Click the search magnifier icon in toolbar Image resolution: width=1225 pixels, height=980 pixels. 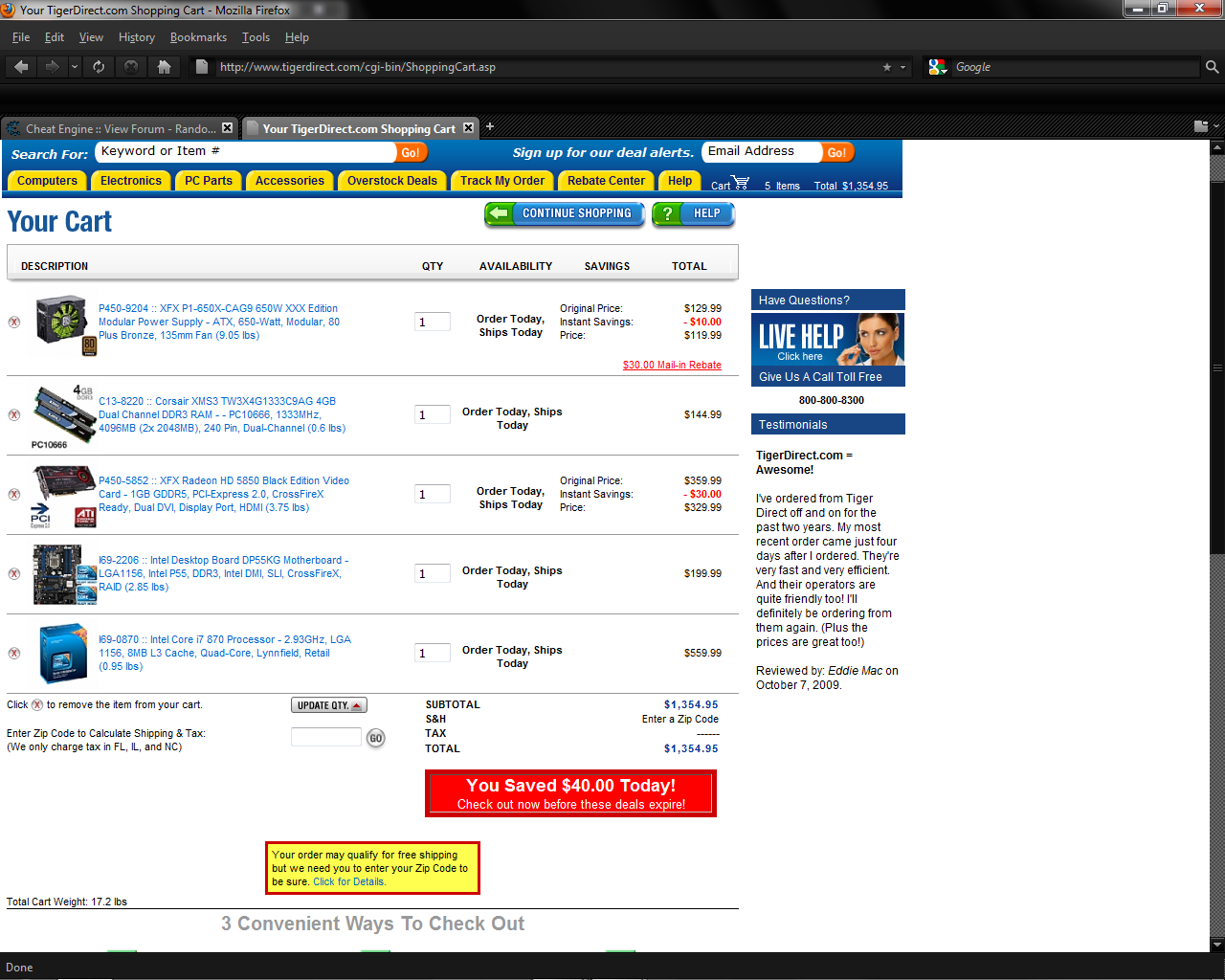click(x=1212, y=67)
